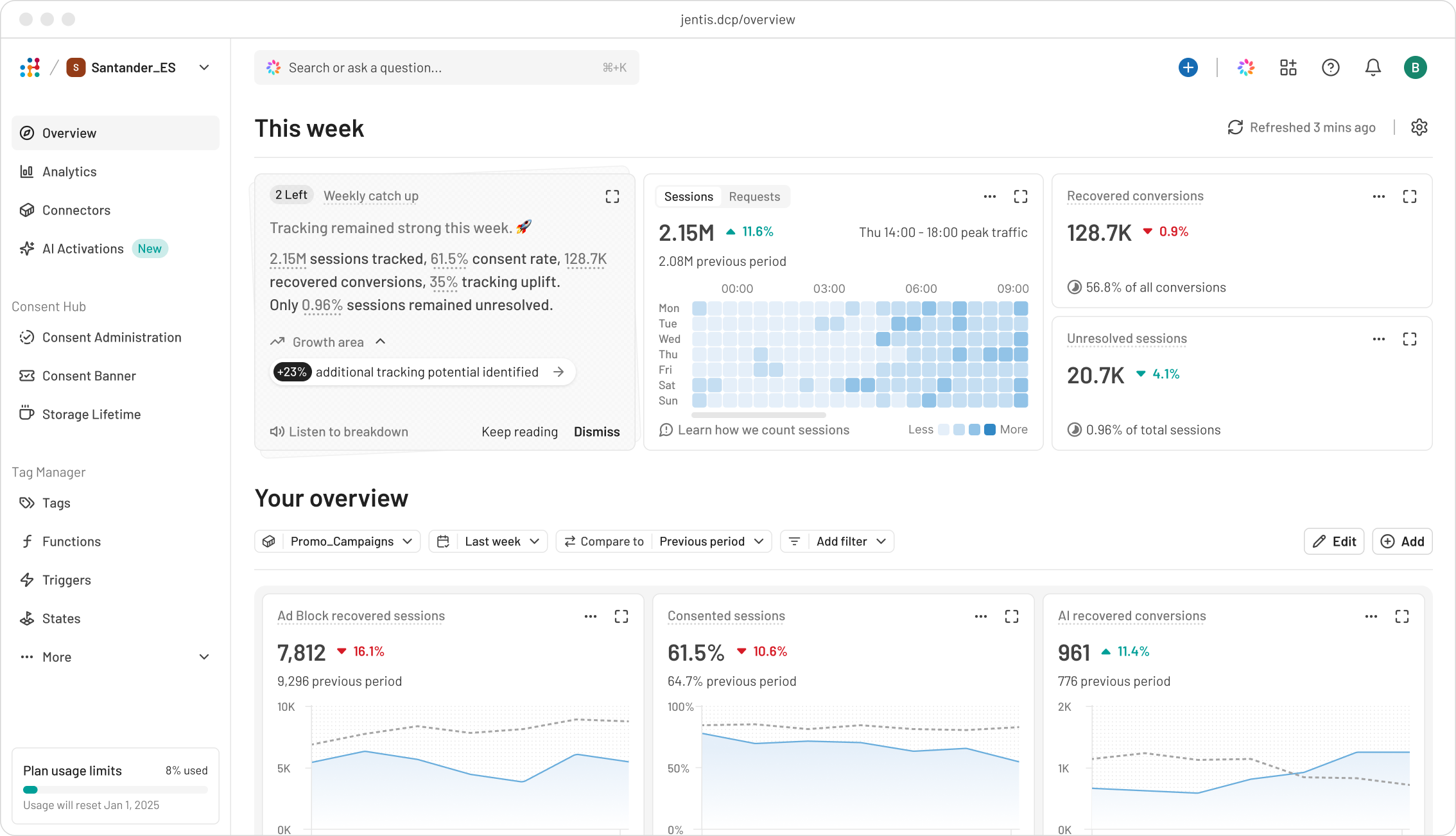Expand the Weekly catch up card fullscreen
Screen dimensions: 1456x836
coord(612,196)
